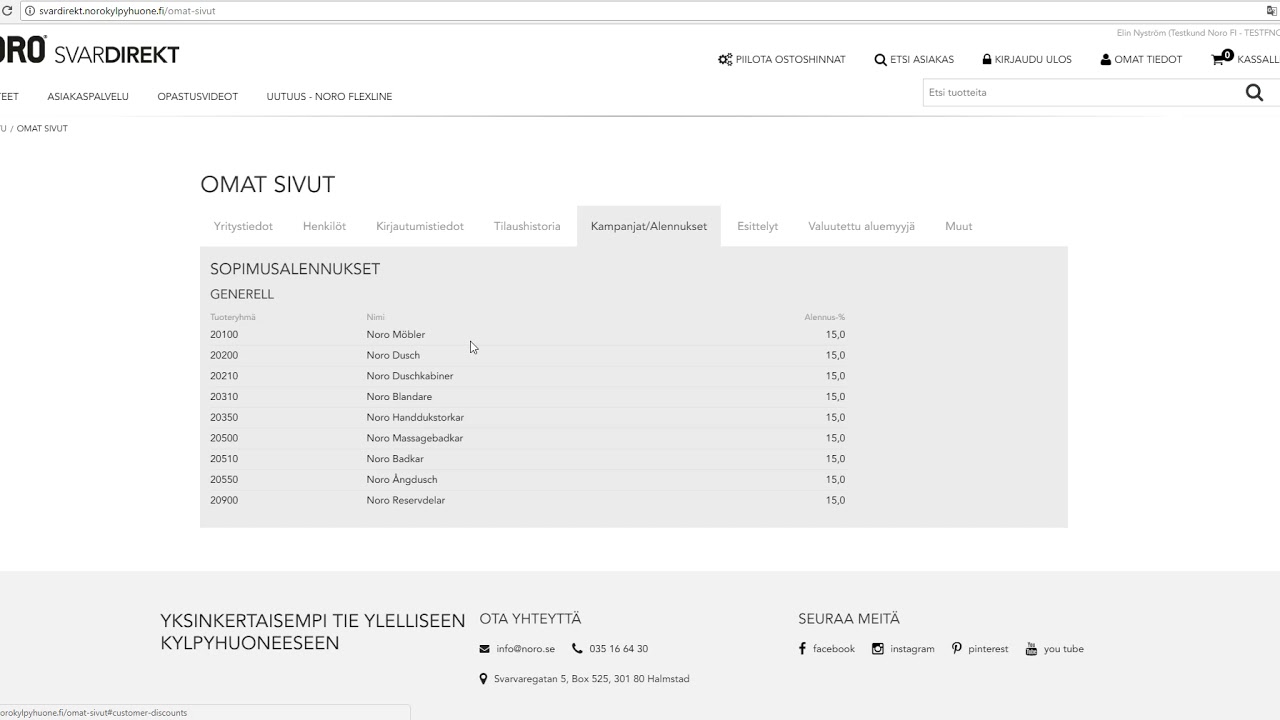Click the Pinterest icon in footer
This screenshot has width=1280, height=720.
tap(957, 649)
